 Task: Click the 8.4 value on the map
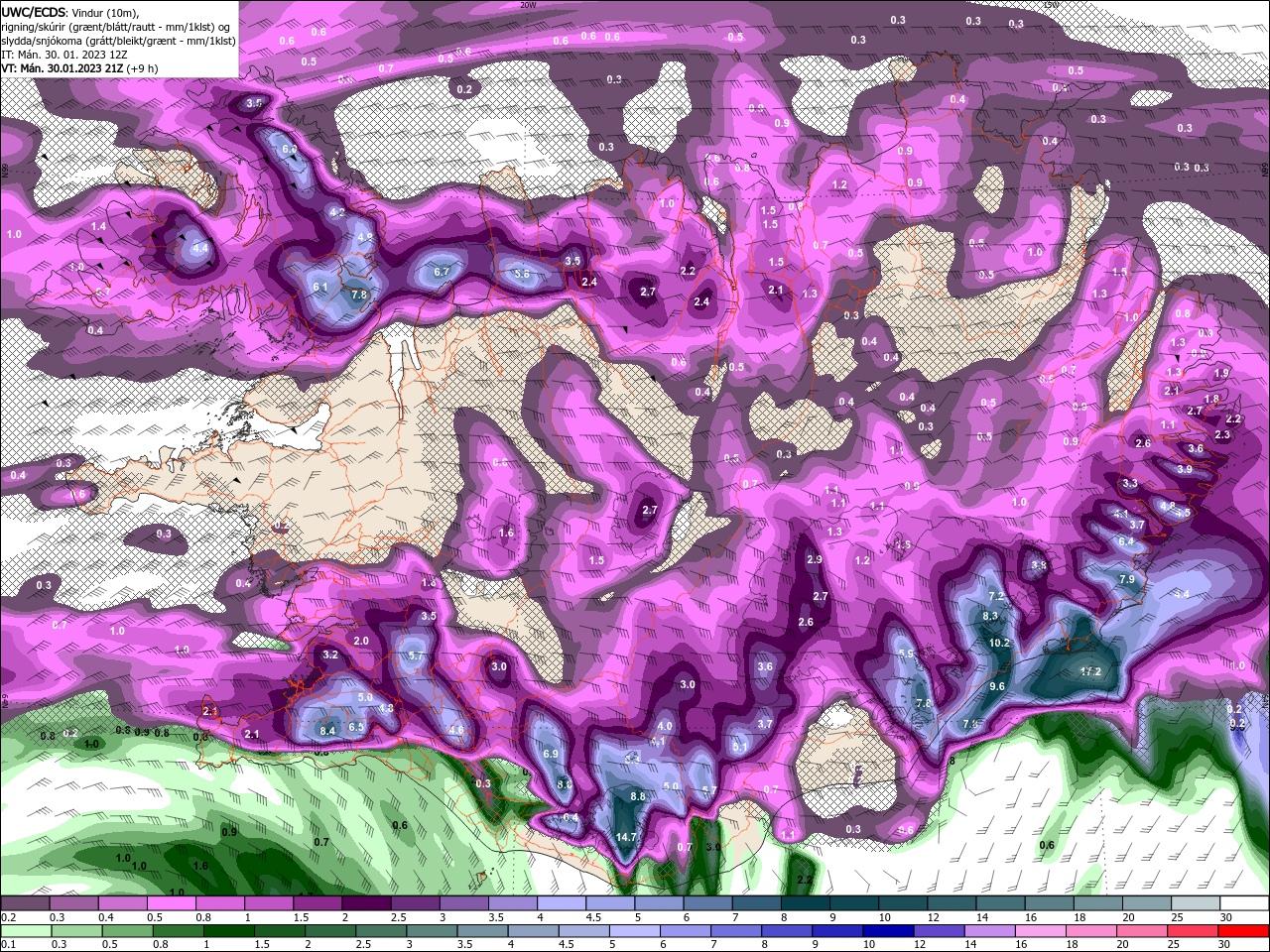point(328,731)
